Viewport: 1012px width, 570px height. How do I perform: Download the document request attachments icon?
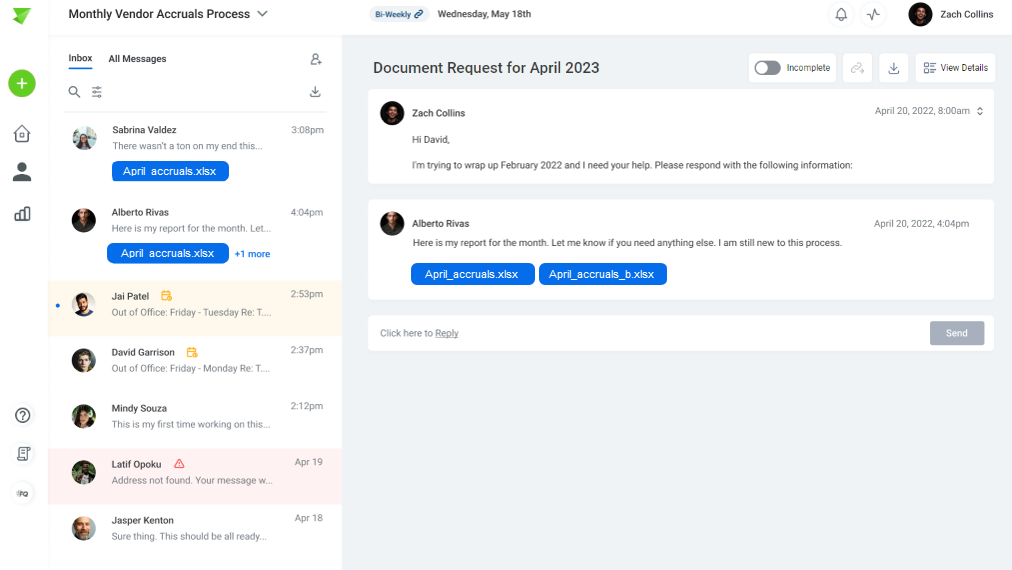[893, 68]
